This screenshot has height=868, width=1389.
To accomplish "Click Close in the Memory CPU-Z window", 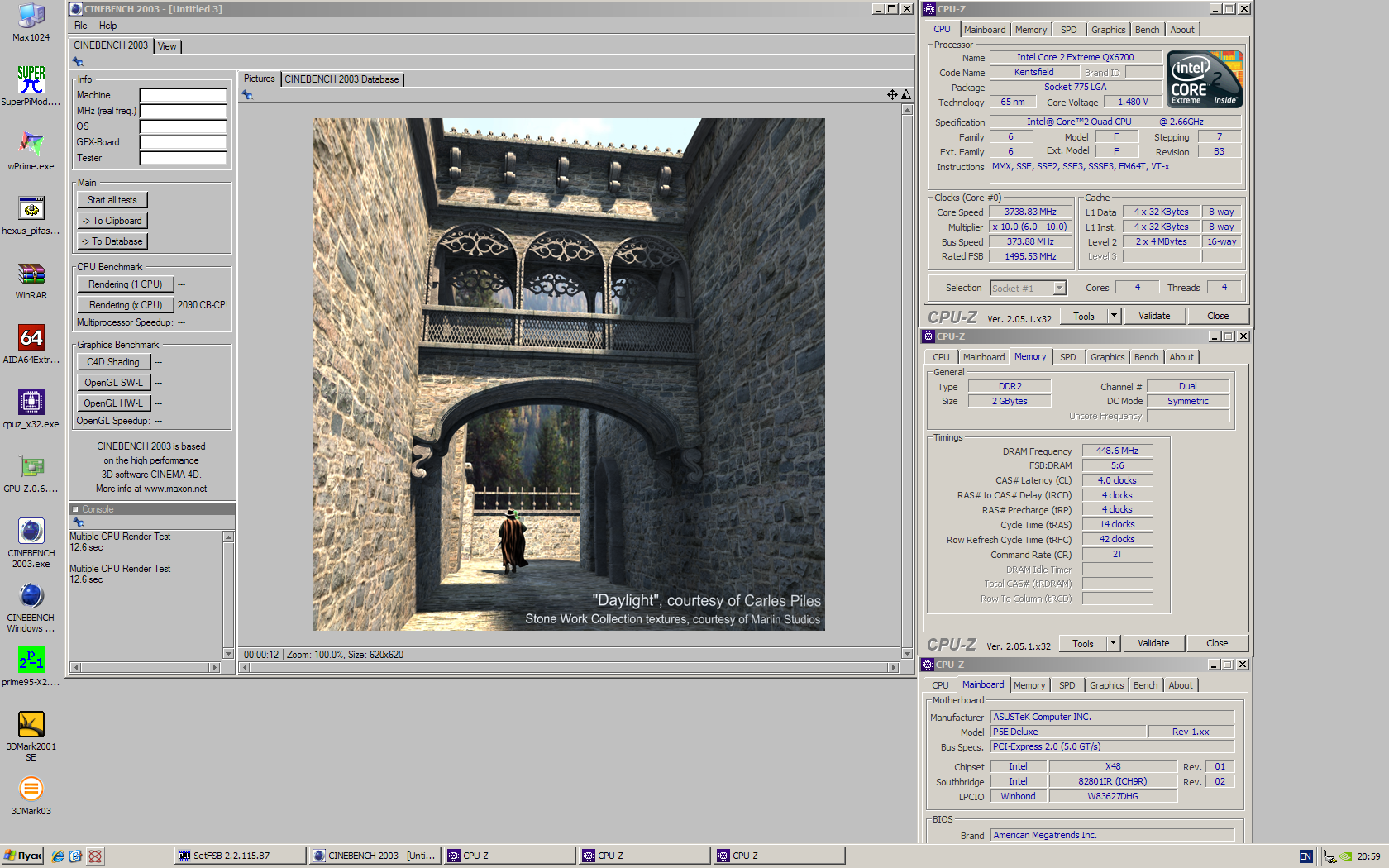I will pos(1217,643).
